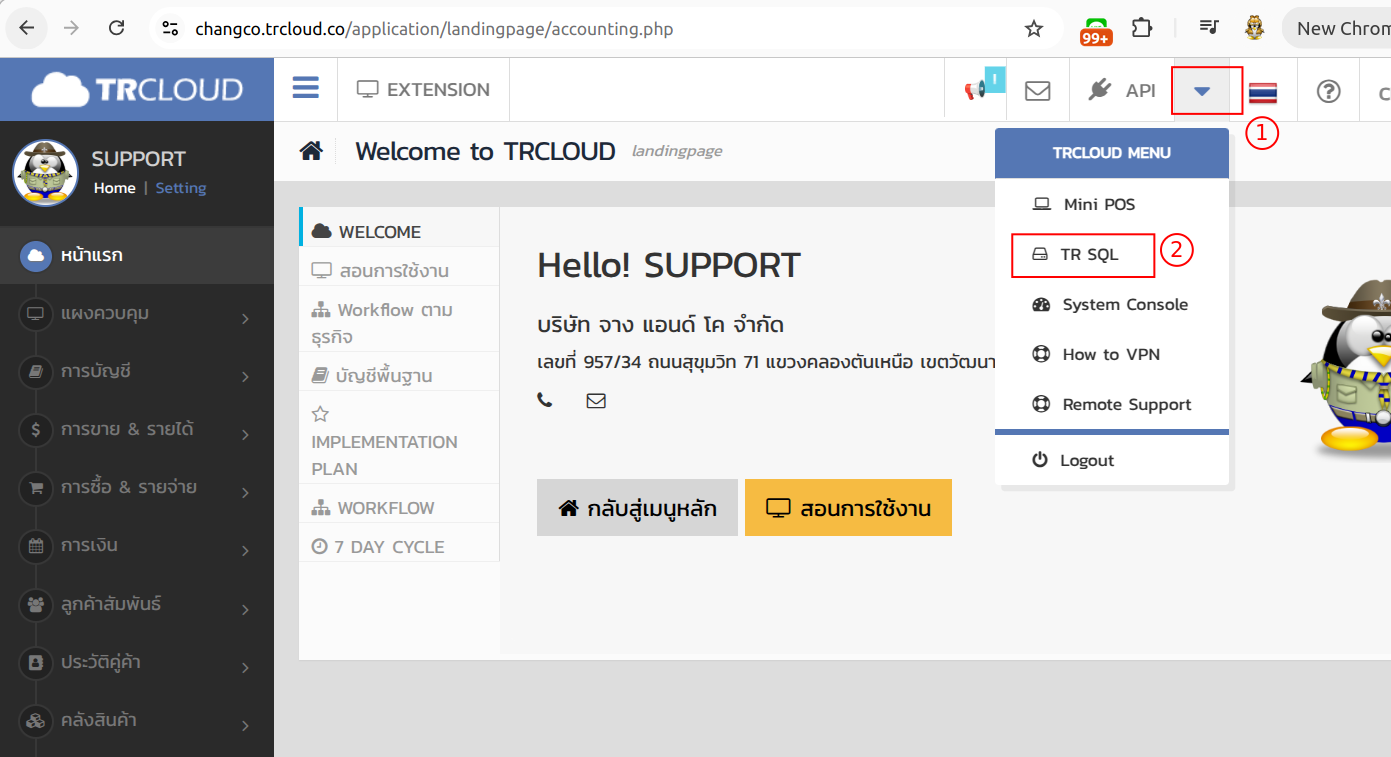This screenshot has width=1391, height=757.
Task: Expand การขาย & รายได้ sidebar chevron
Action: click(245, 435)
